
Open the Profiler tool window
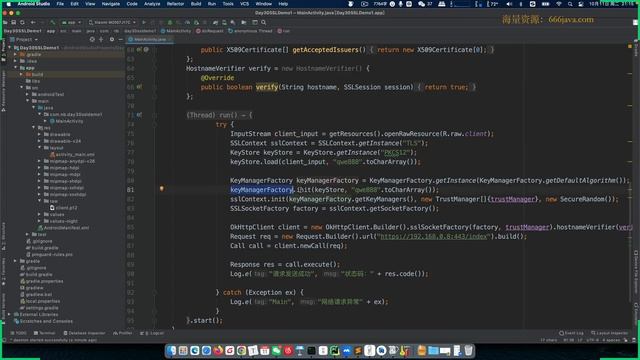tap(123, 333)
